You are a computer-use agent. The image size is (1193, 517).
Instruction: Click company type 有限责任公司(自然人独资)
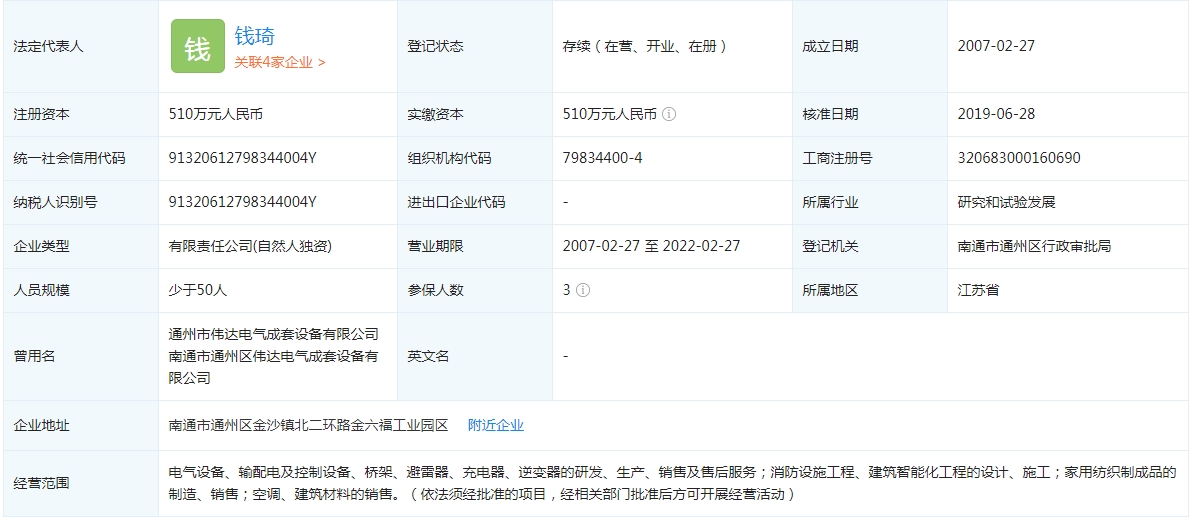tap(250, 246)
